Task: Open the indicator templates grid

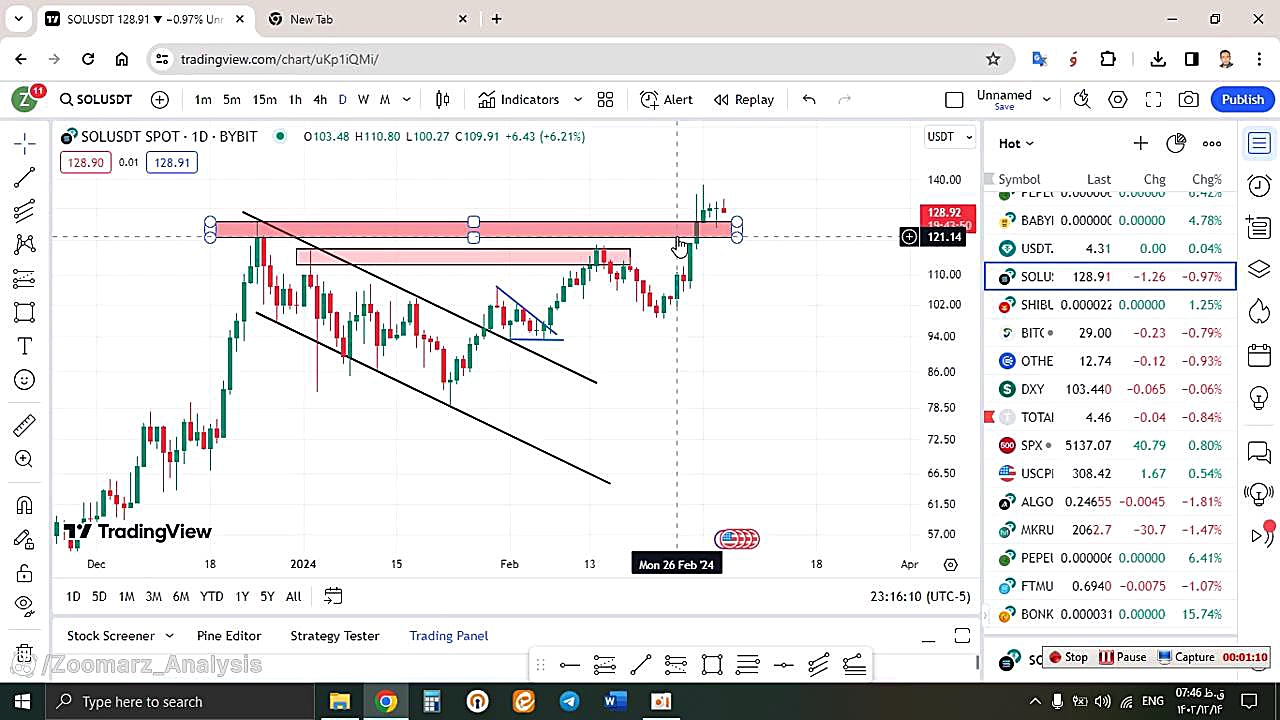Action: (605, 99)
